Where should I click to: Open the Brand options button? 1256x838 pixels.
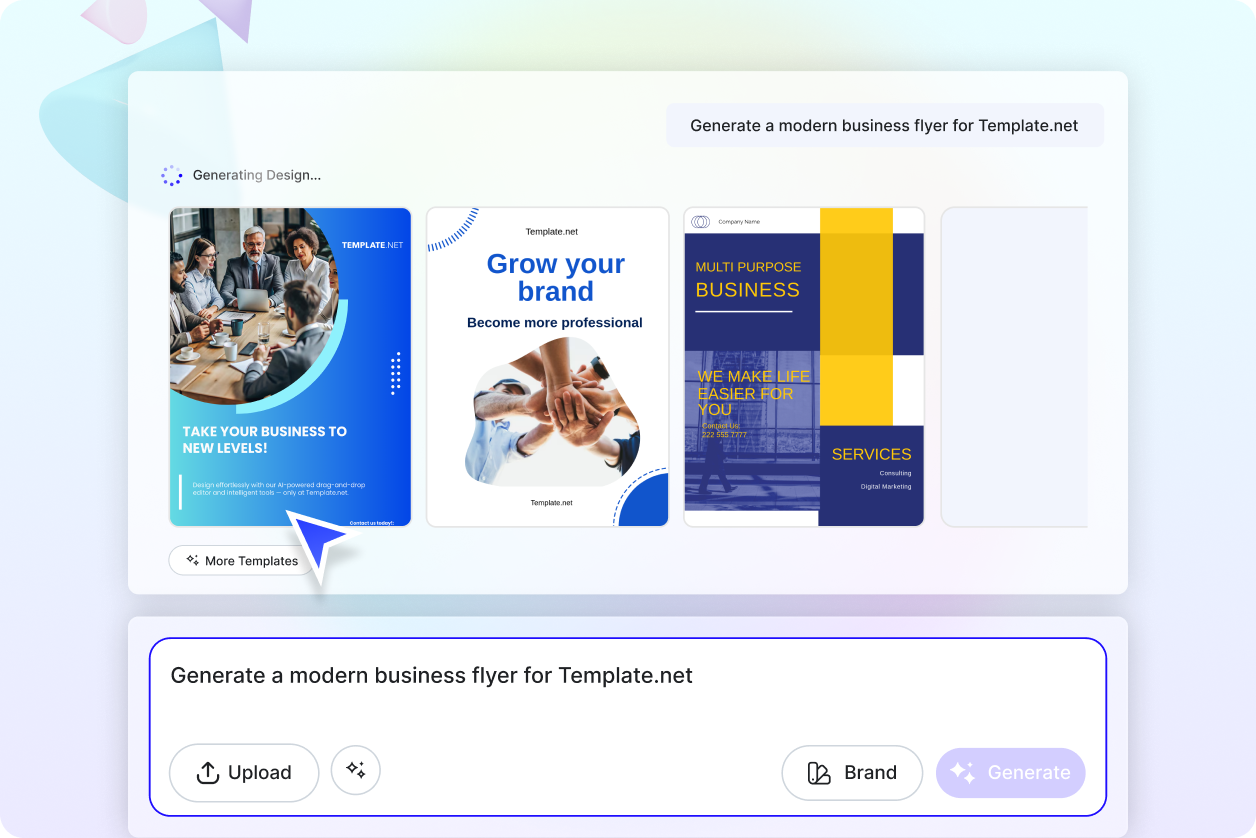(852, 772)
